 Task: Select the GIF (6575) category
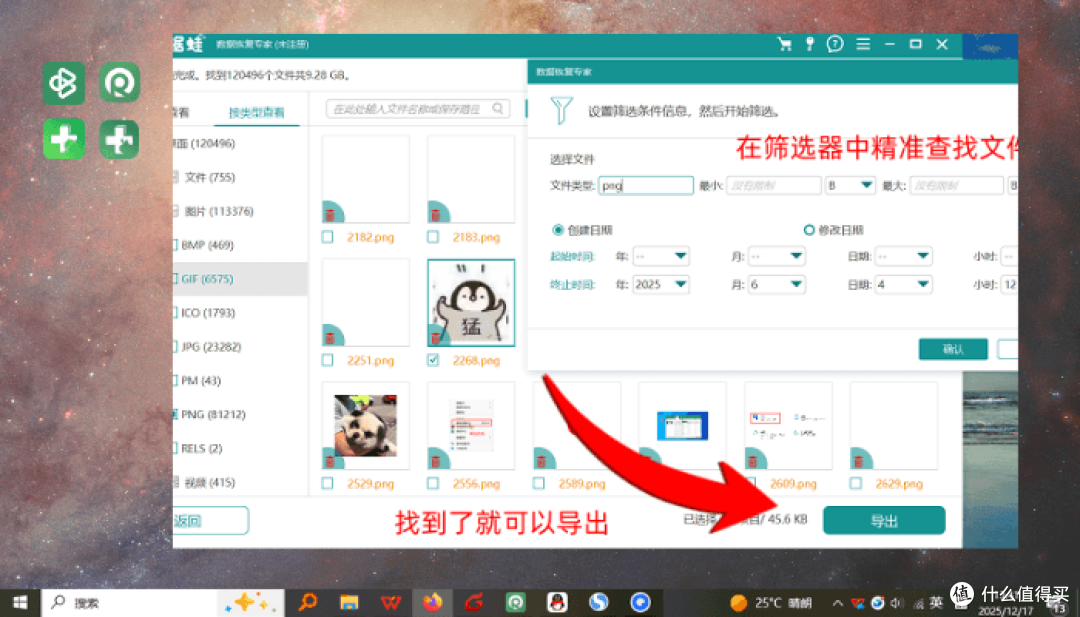click(x=240, y=279)
